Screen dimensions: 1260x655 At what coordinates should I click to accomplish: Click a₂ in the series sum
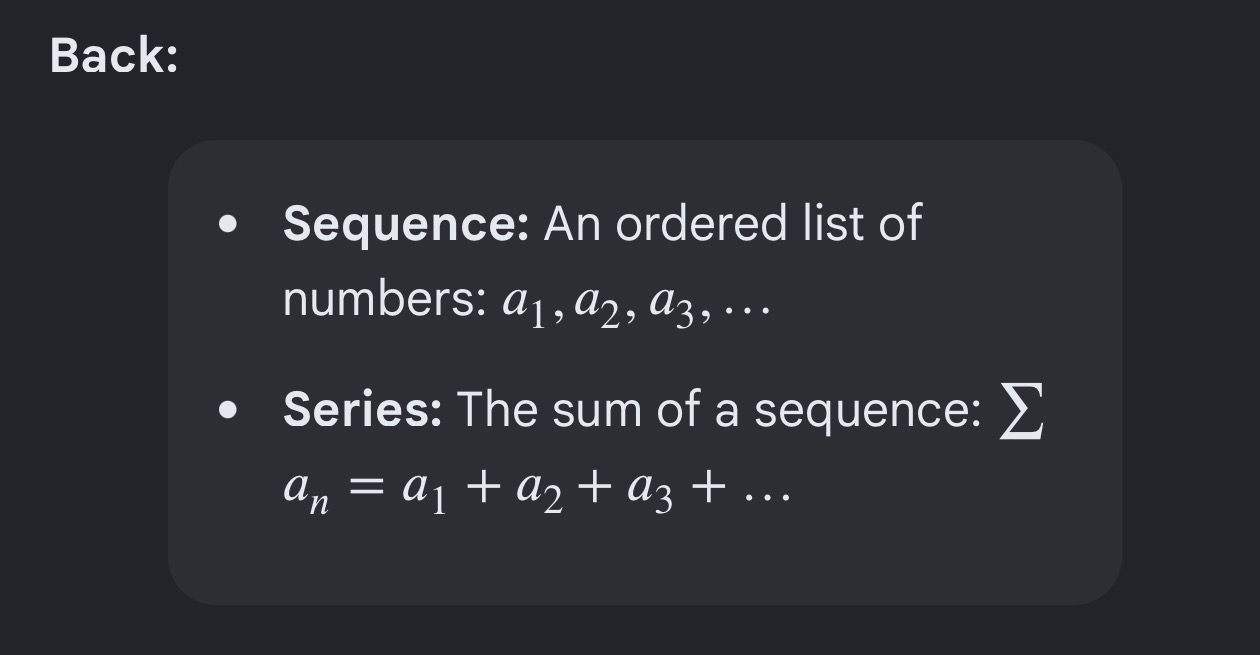tap(541, 491)
